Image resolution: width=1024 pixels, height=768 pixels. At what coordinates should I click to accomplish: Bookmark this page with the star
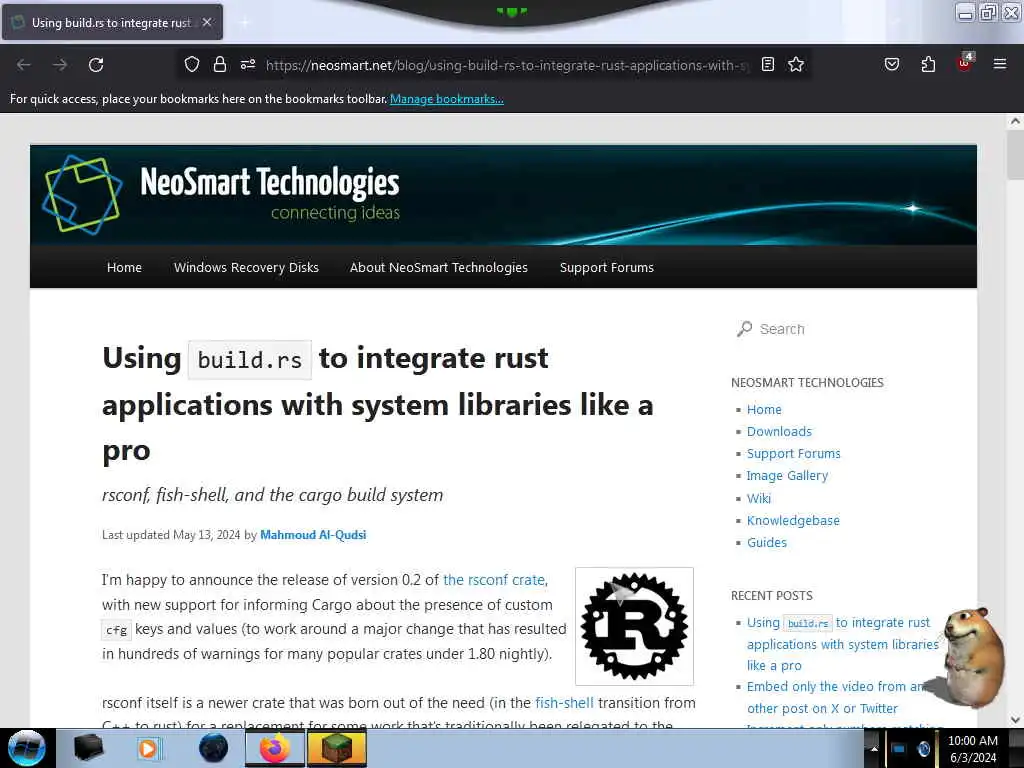click(795, 64)
